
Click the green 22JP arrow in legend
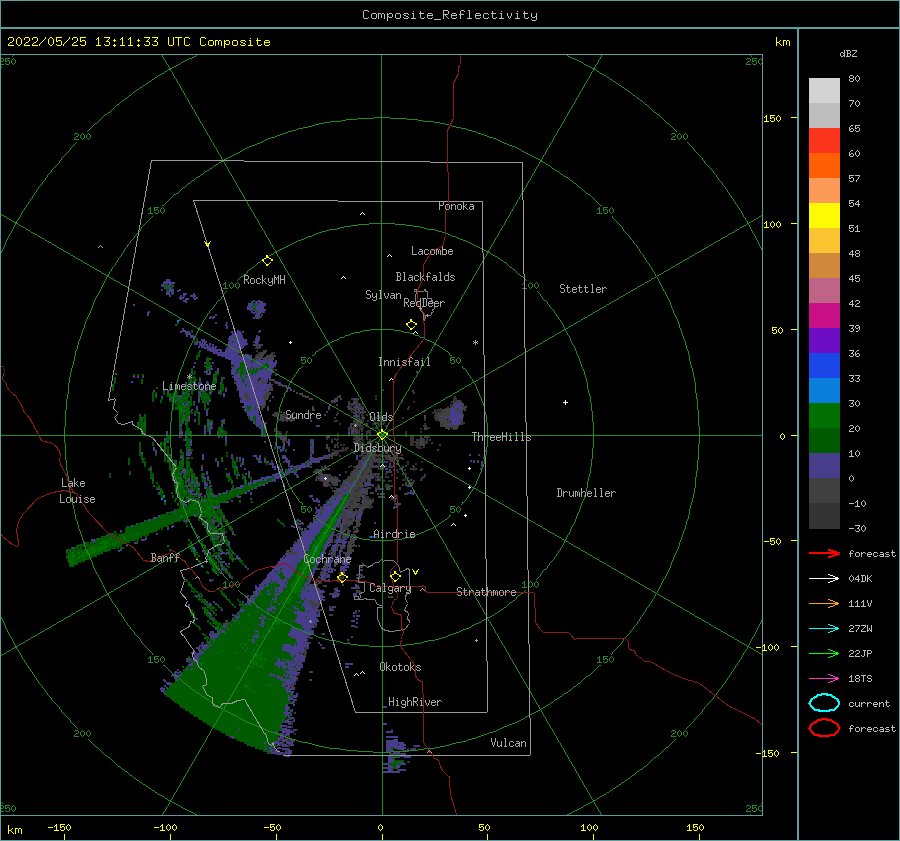click(824, 653)
